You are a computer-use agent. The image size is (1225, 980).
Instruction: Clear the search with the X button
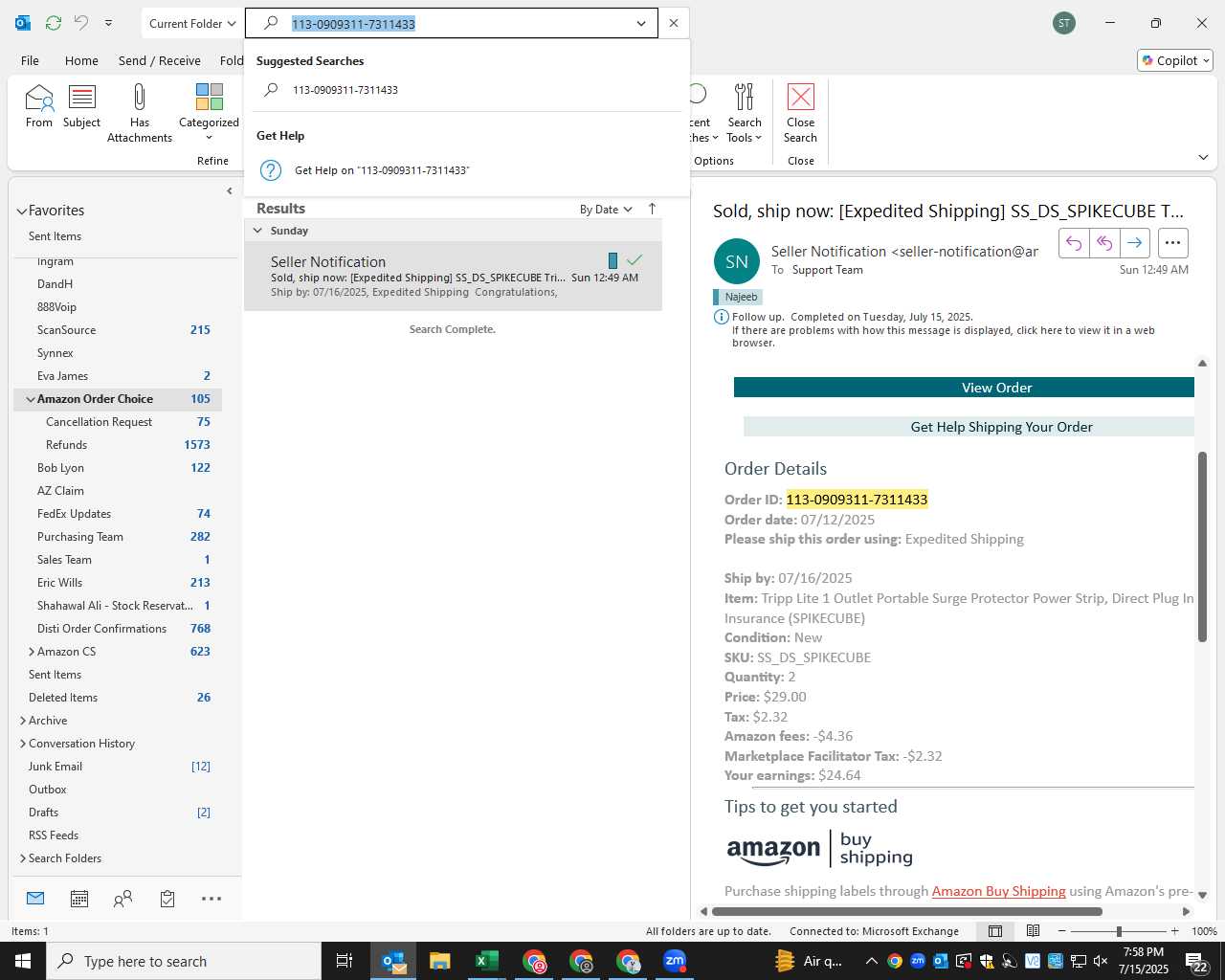tap(674, 23)
